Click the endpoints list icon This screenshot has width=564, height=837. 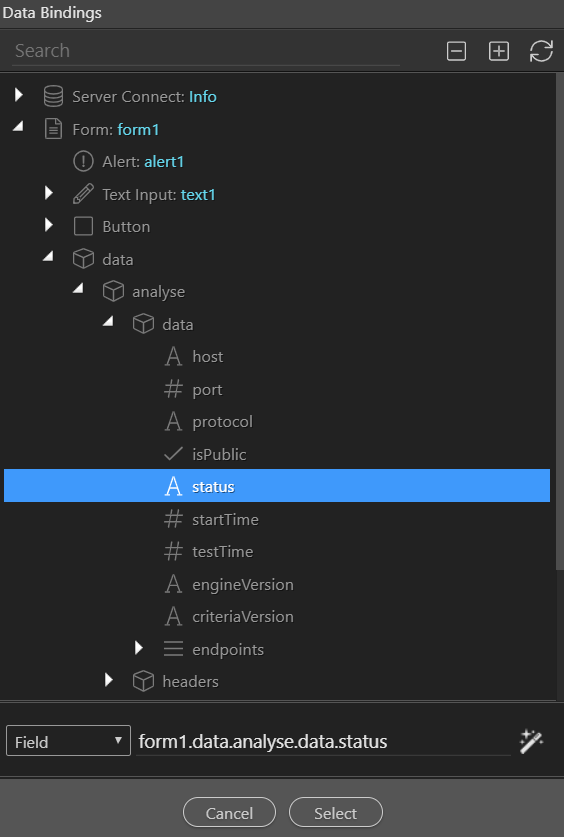173,649
